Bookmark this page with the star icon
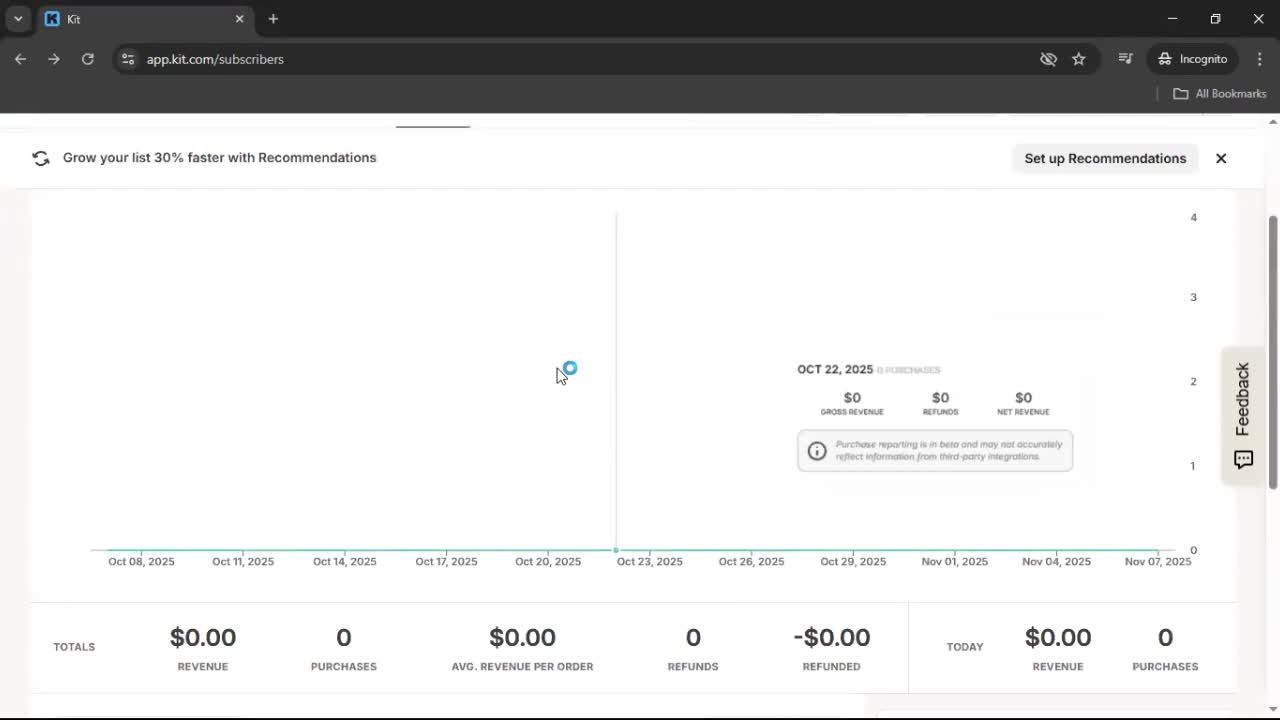Viewport: 1280px width, 720px height. (1079, 59)
